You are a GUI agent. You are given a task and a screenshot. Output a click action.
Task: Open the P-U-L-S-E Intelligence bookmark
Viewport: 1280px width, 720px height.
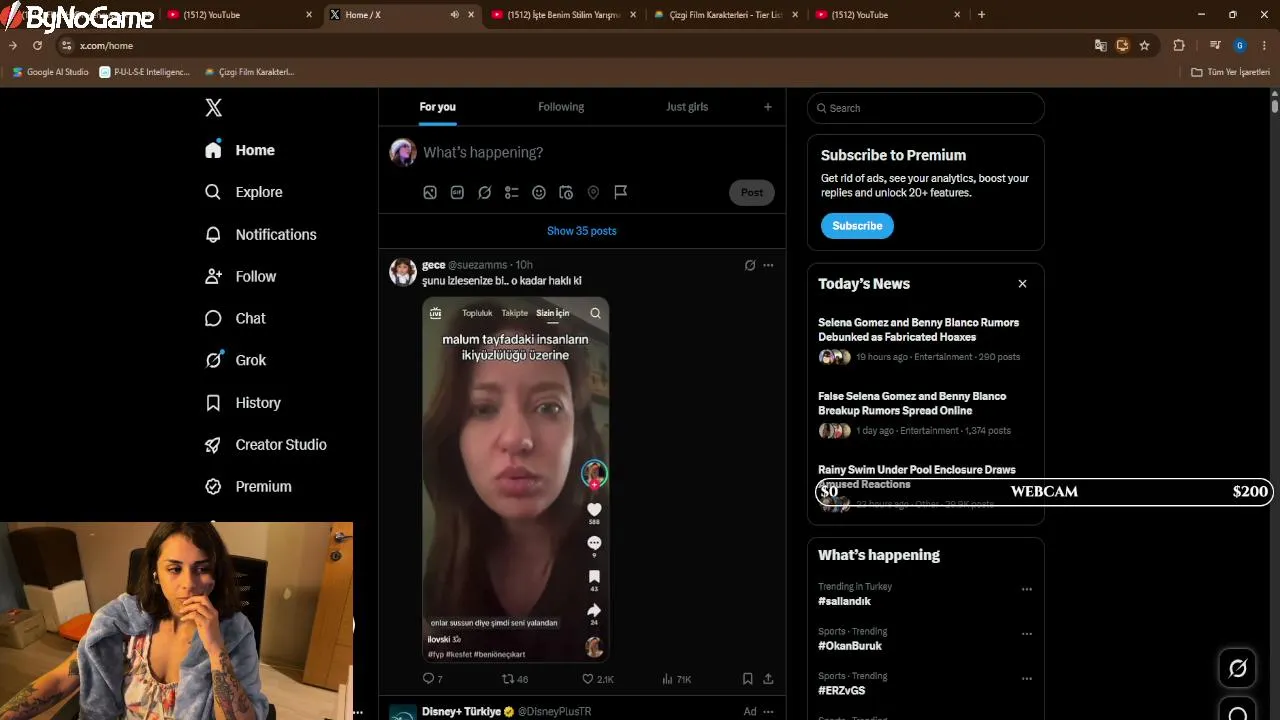145,72
